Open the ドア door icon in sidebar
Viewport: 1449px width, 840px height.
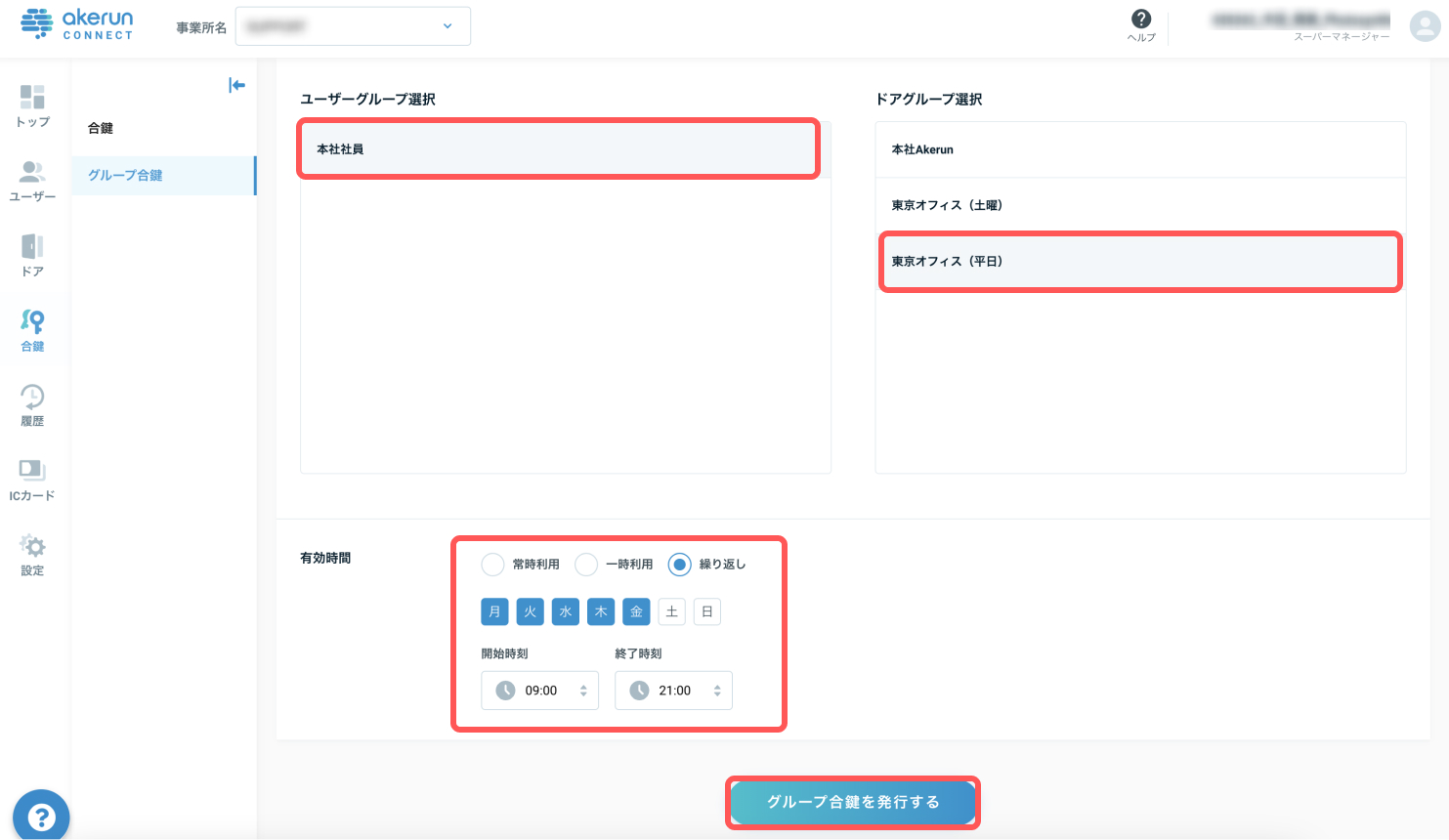32,255
